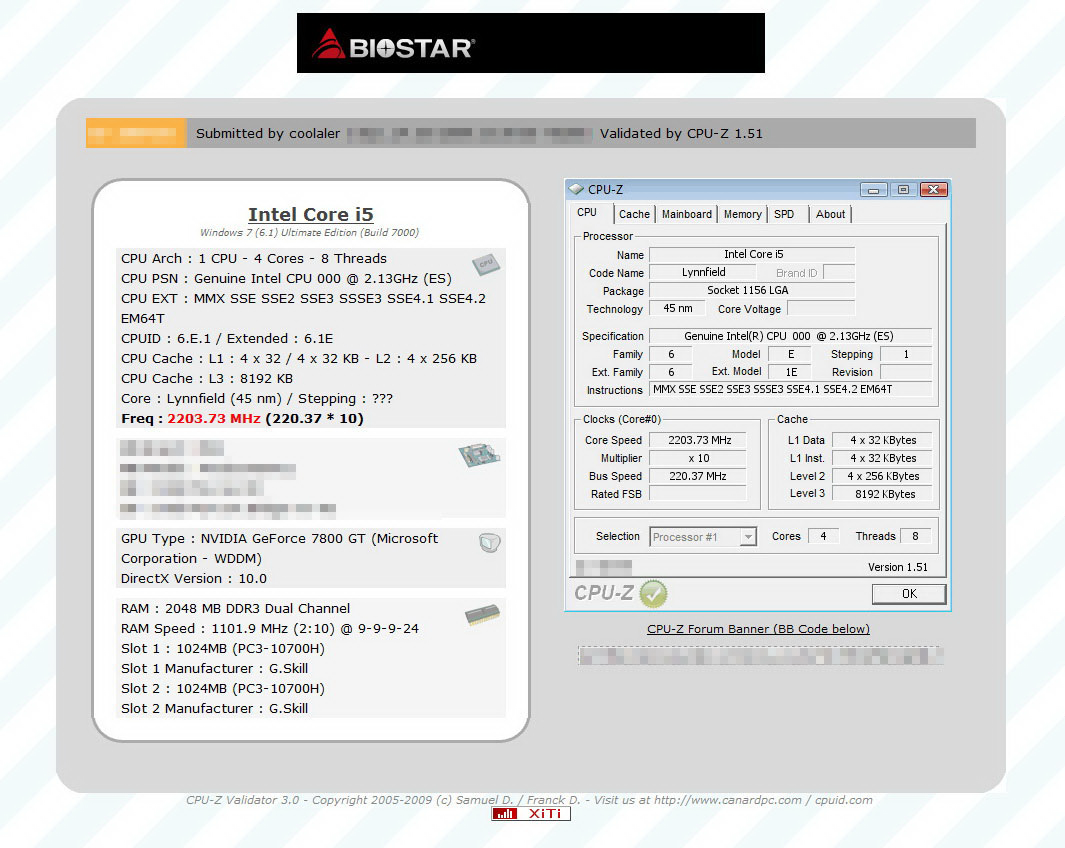Click the Biostar logo banner
Image resolution: width=1065 pixels, height=848 pixels.
(530, 43)
